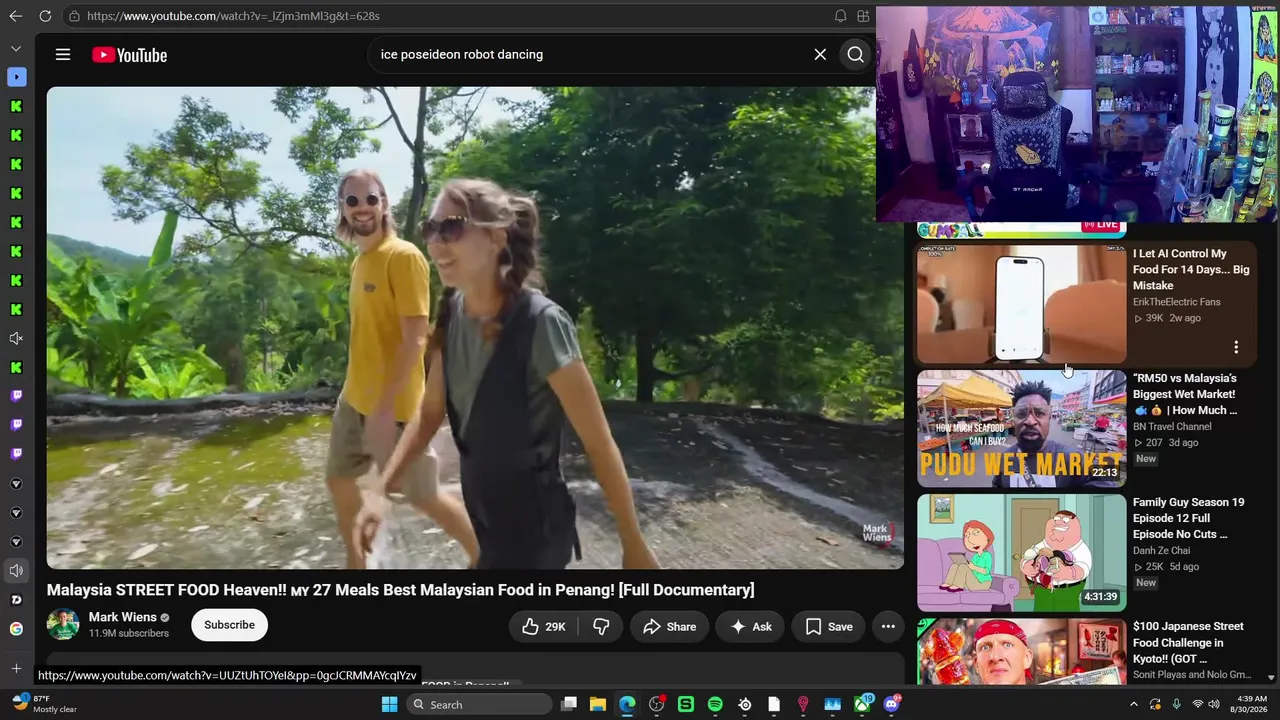Open the Wi-Fi network tray icon
This screenshot has width=1280, height=720.
pyautogui.click(x=1197, y=704)
